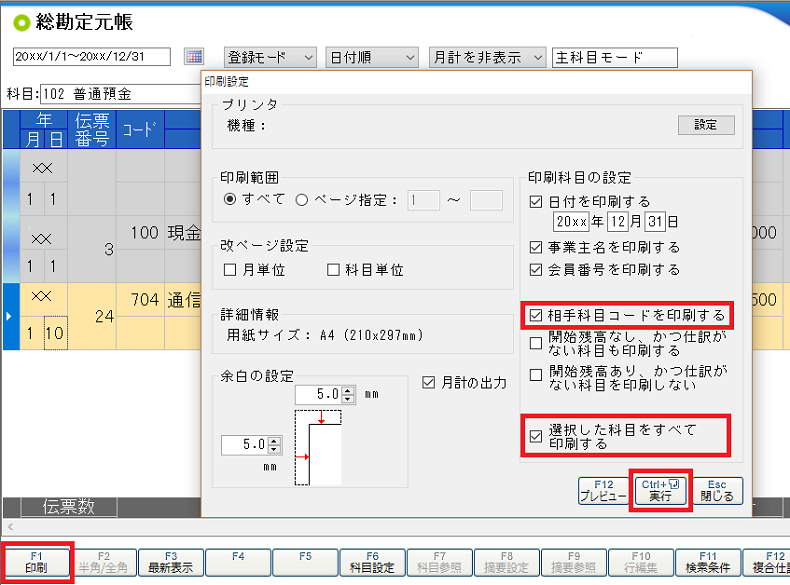The width and height of the screenshot is (790, 585).
Task: Click voucher number 24 cell
Action: pos(93,316)
